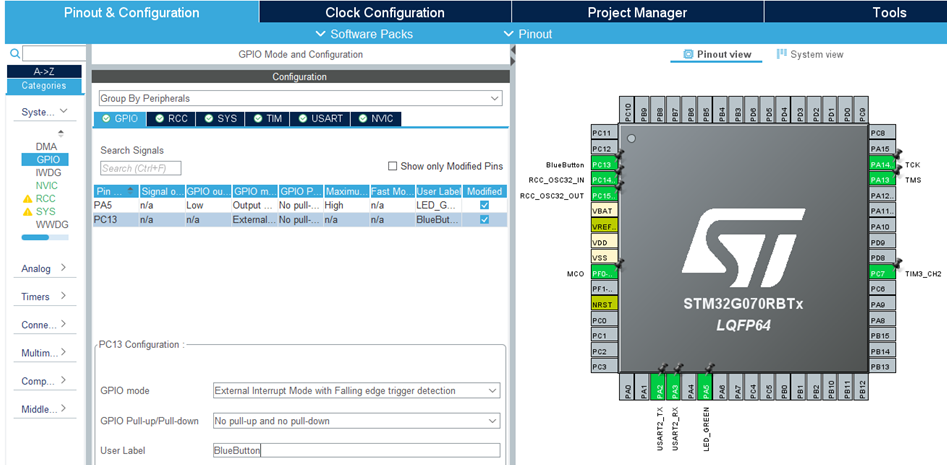Select DMA in the System Core list
This screenshot has height=465, width=947.
coord(46,146)
